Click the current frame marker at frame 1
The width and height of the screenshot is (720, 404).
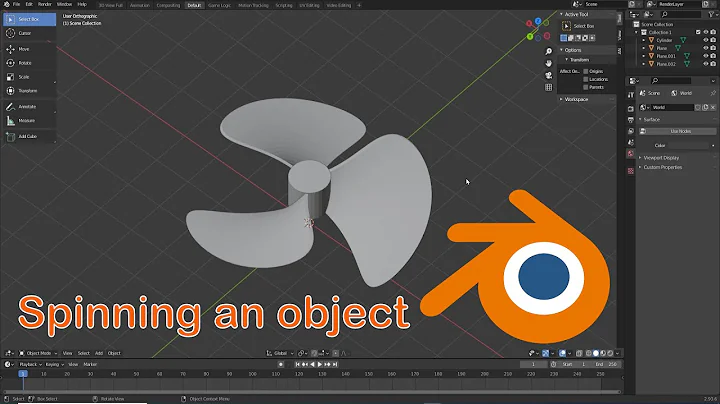tap(22, 374)
